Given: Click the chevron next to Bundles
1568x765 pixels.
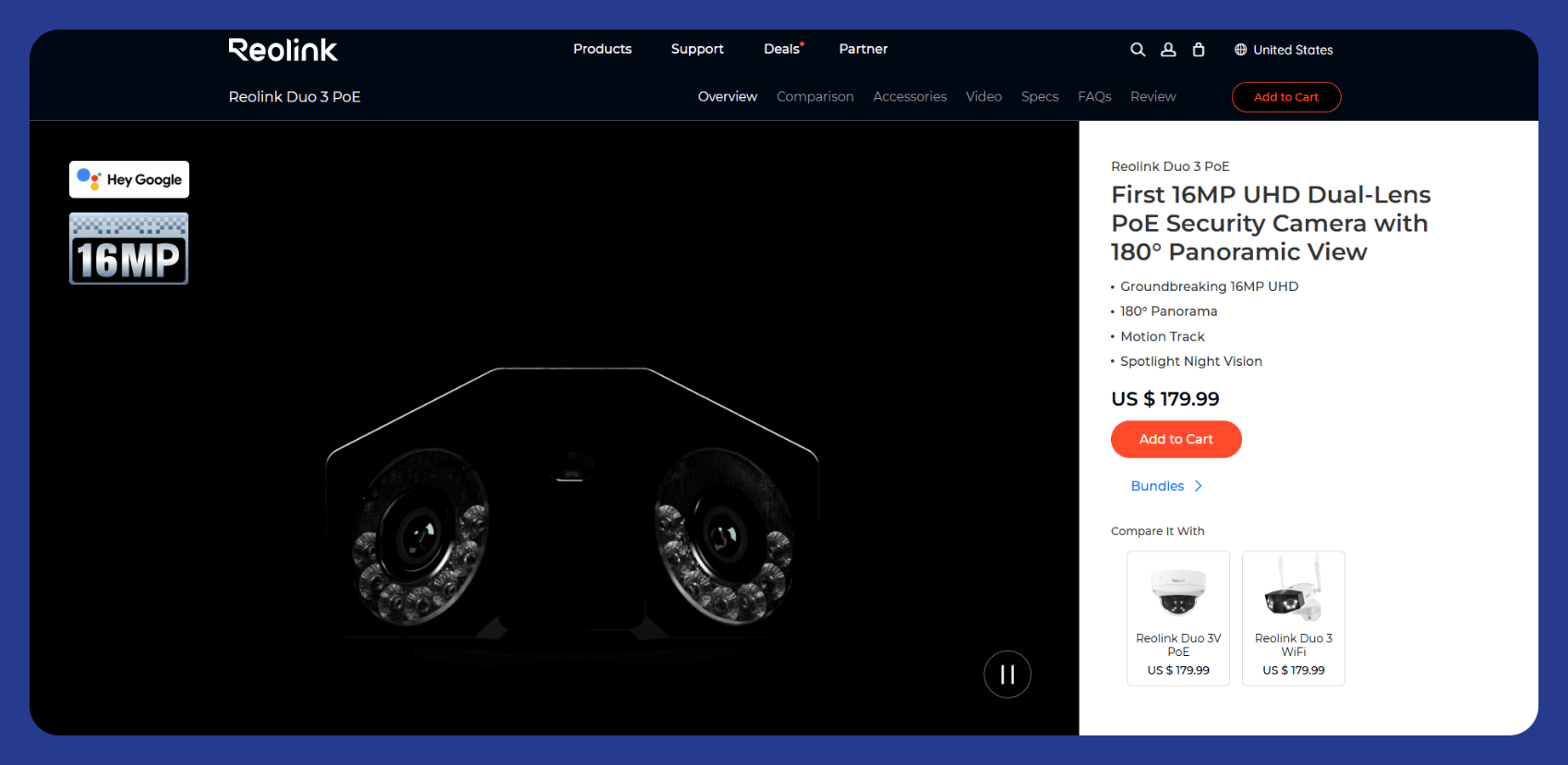Looking at the screenshot, I should 1198,486.
